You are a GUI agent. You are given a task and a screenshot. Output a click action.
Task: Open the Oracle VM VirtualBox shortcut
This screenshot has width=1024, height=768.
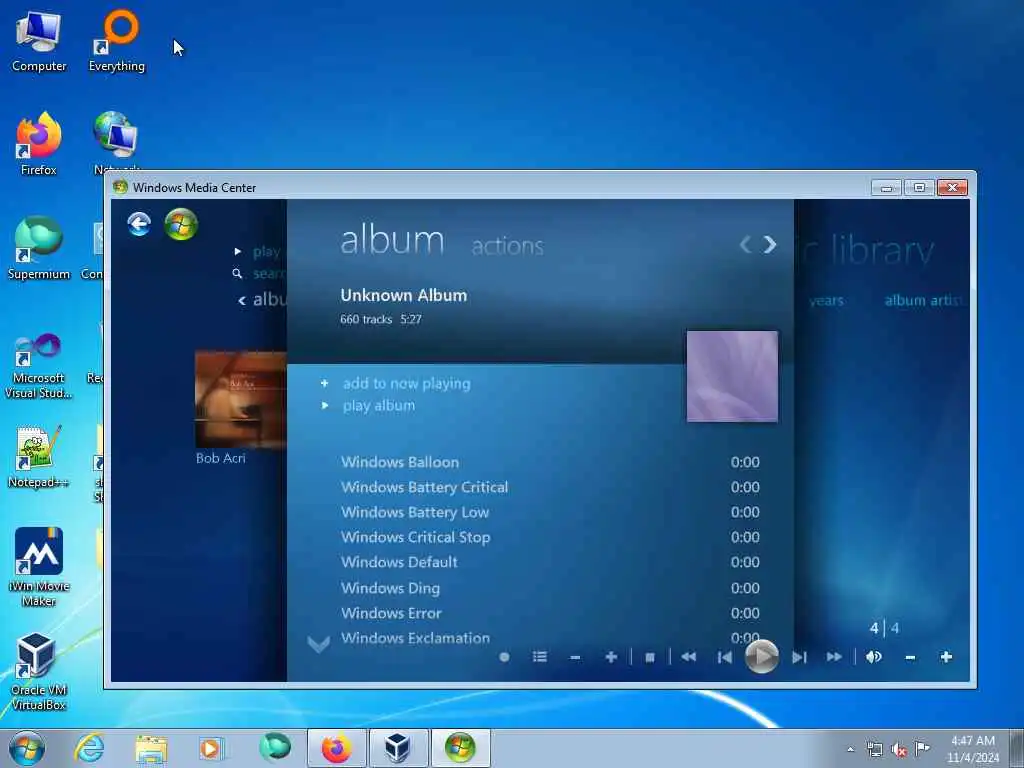39,672
